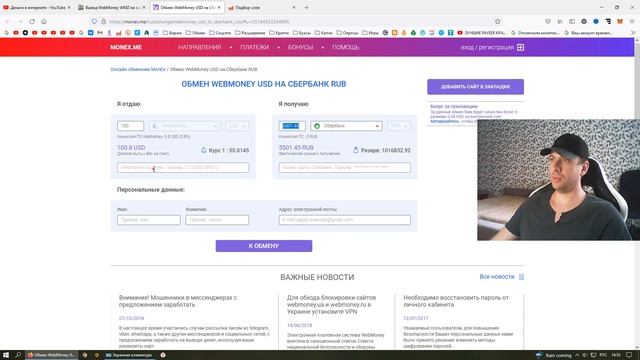This screenshot has width=640, height=360.
Task: Click the give-amount field containing 100
Action: coord(130,126)
